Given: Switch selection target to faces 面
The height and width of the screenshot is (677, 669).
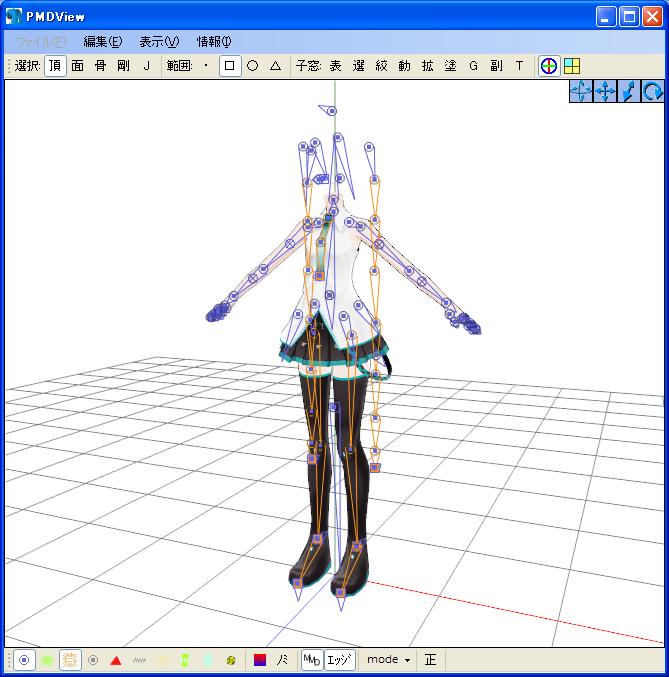Looking at the screenshot, I should coord(78,66).
